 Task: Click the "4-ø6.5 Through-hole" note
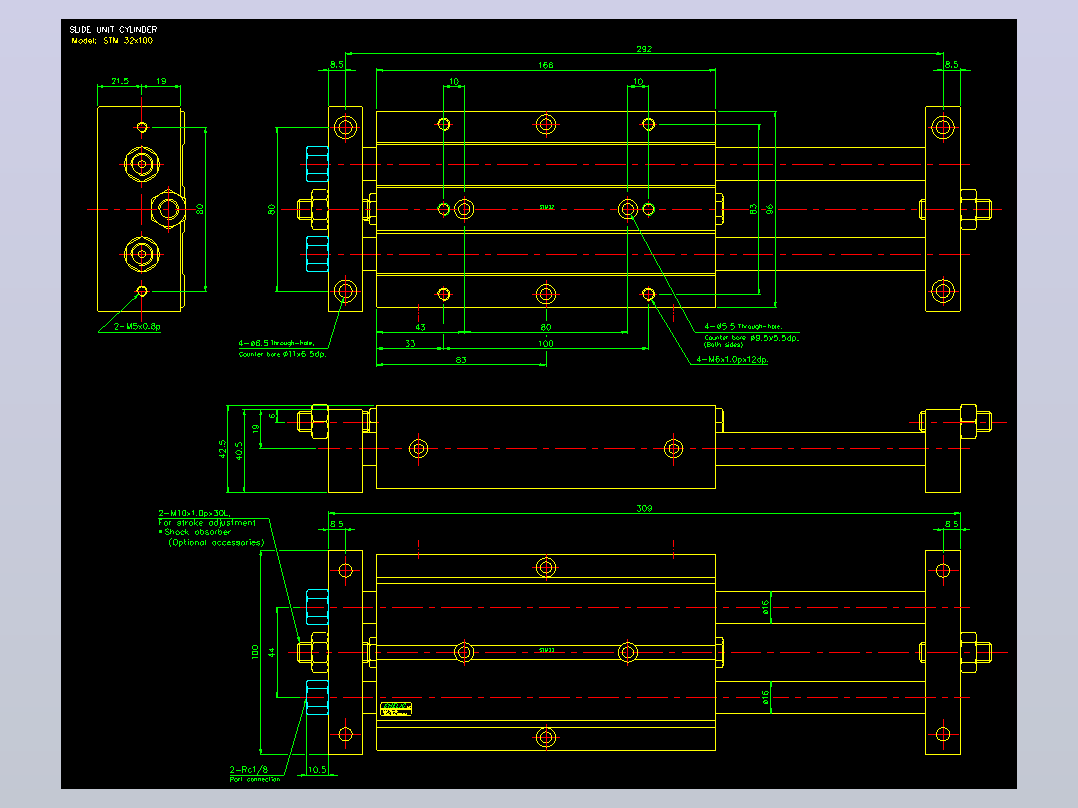click(276, 343)
